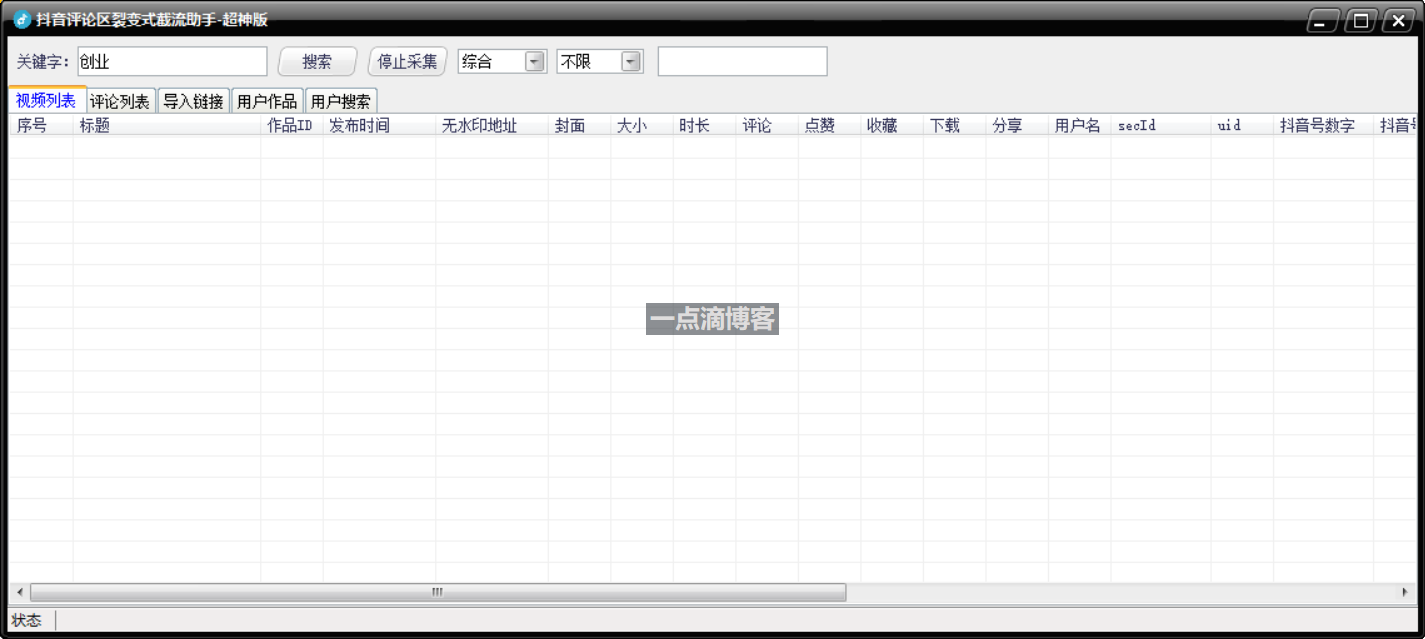Click the scrollbar left arrow

(19, 592)
